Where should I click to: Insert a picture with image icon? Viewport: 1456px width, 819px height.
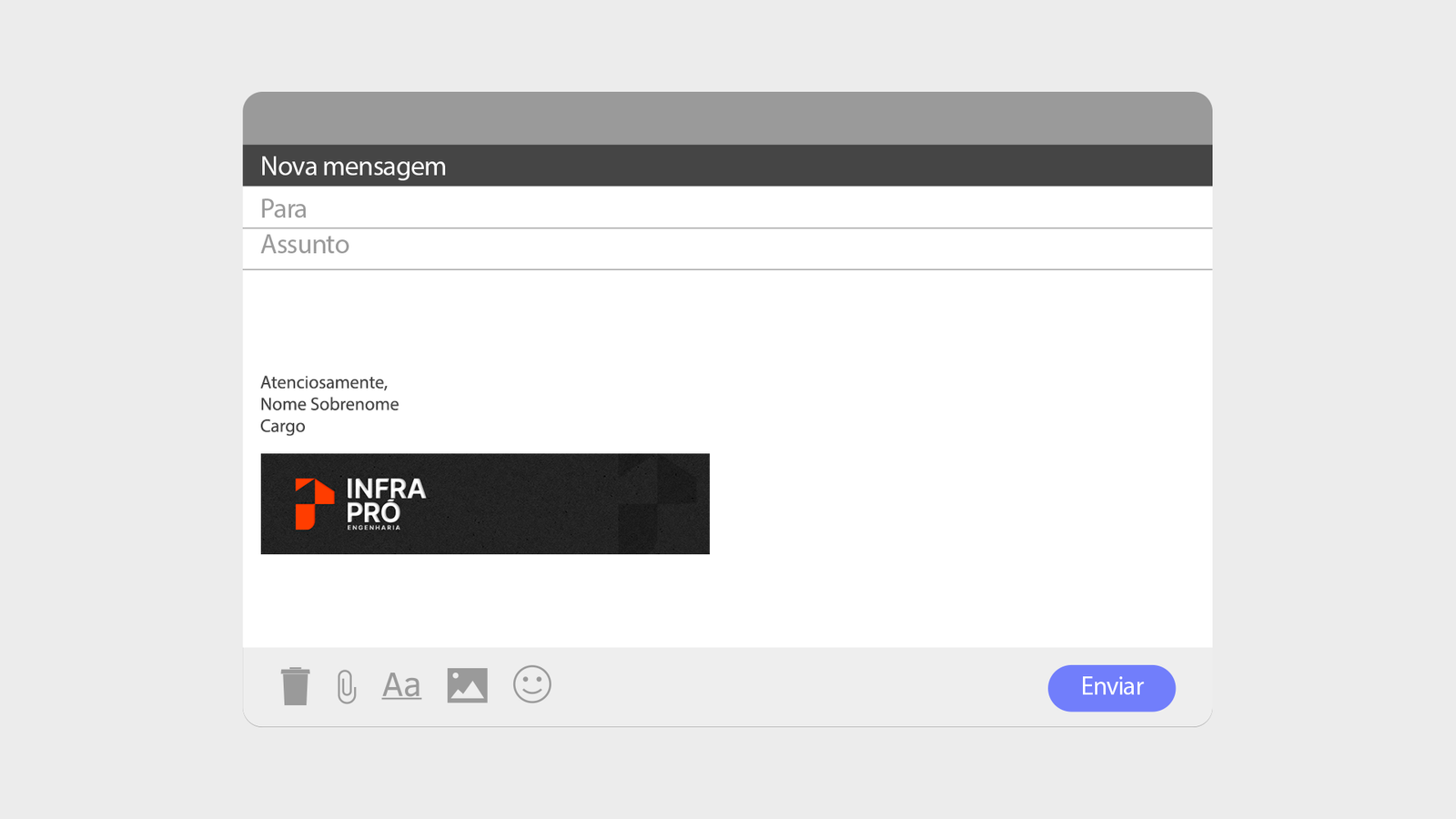point(467,685)
